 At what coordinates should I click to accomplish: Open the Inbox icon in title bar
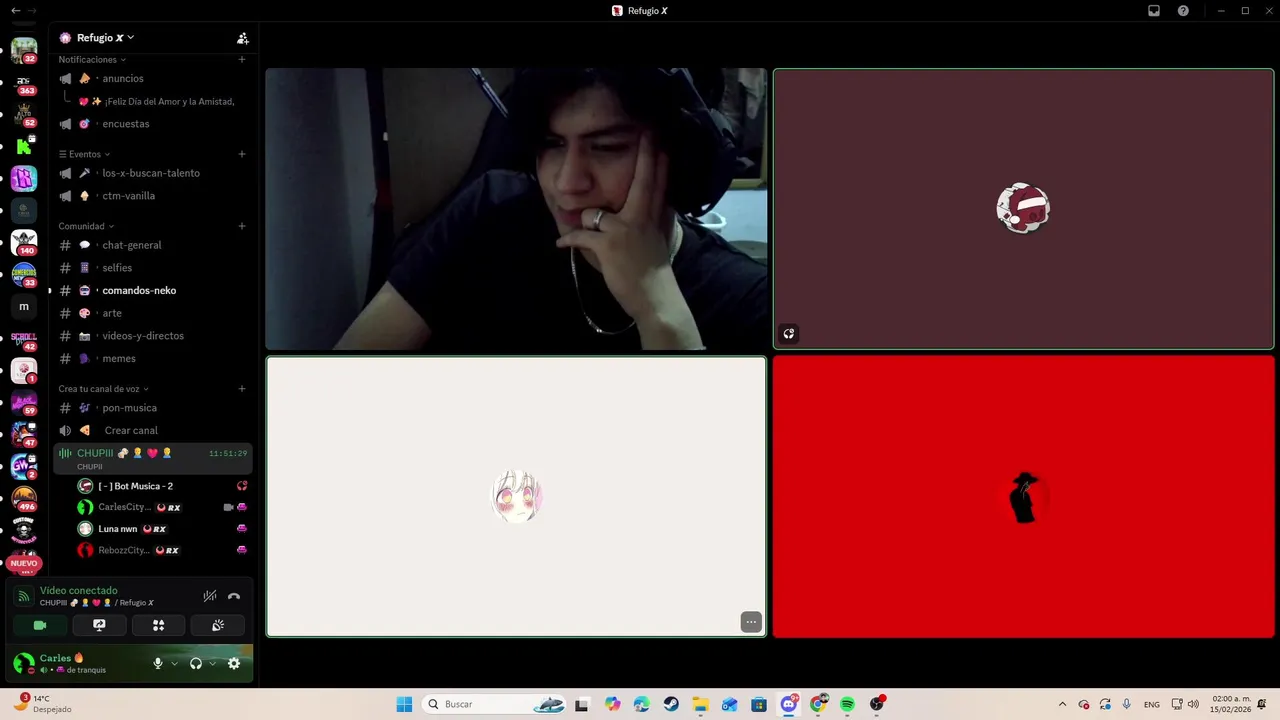click(1154, 11)
